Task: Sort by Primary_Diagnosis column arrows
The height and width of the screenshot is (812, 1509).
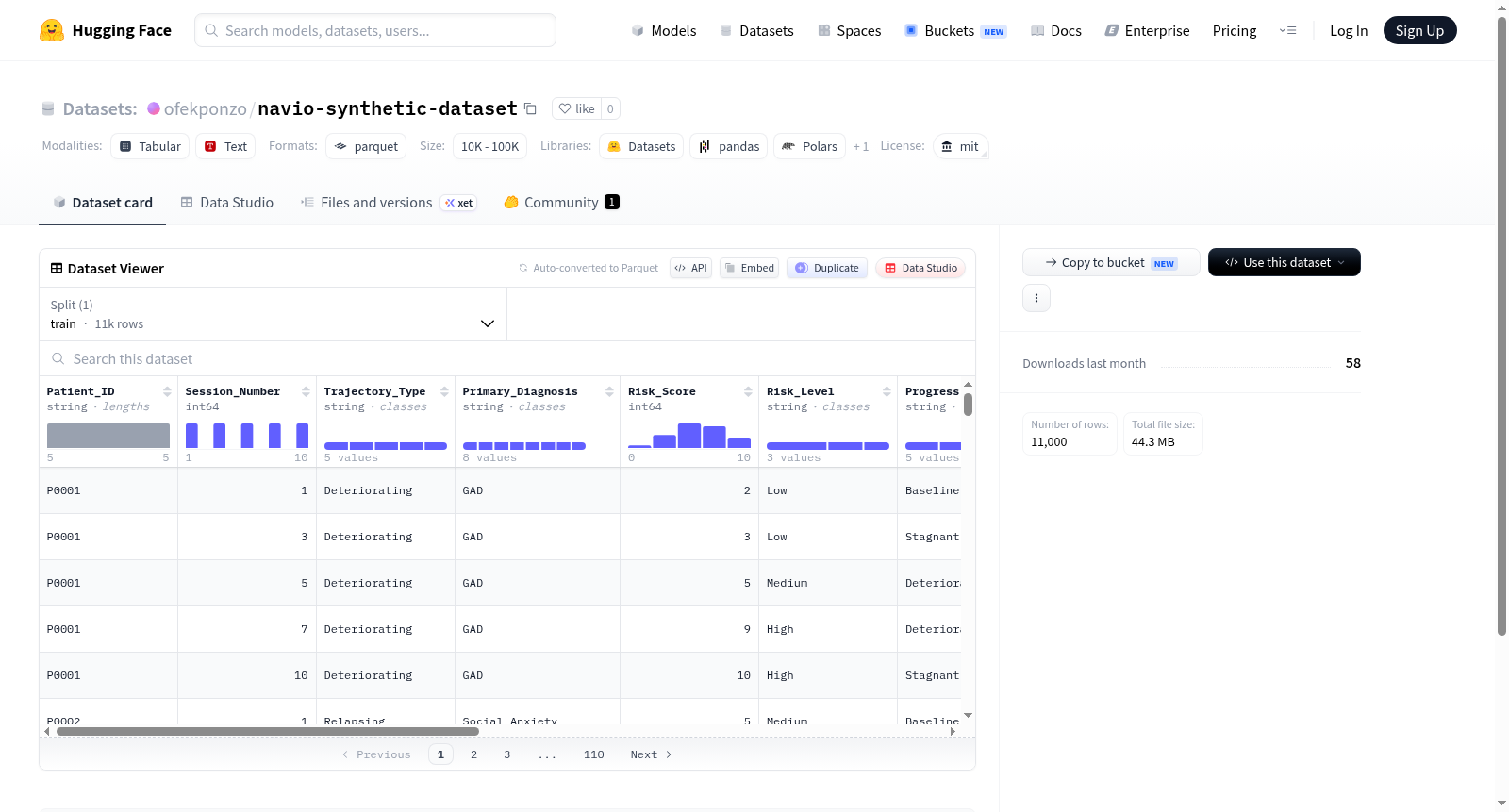Action: [609, 391]
